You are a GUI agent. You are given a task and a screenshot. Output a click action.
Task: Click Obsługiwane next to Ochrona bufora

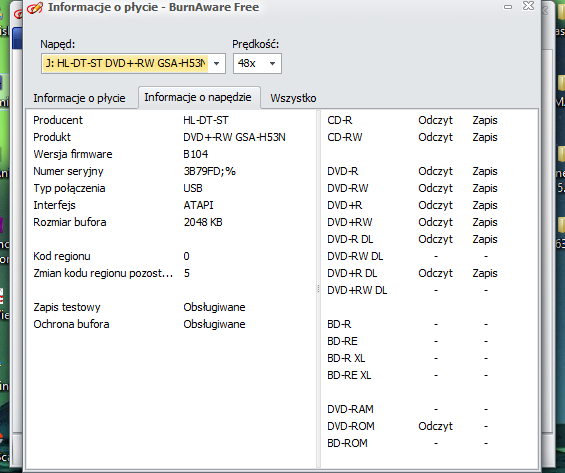(x=214, y=324)
